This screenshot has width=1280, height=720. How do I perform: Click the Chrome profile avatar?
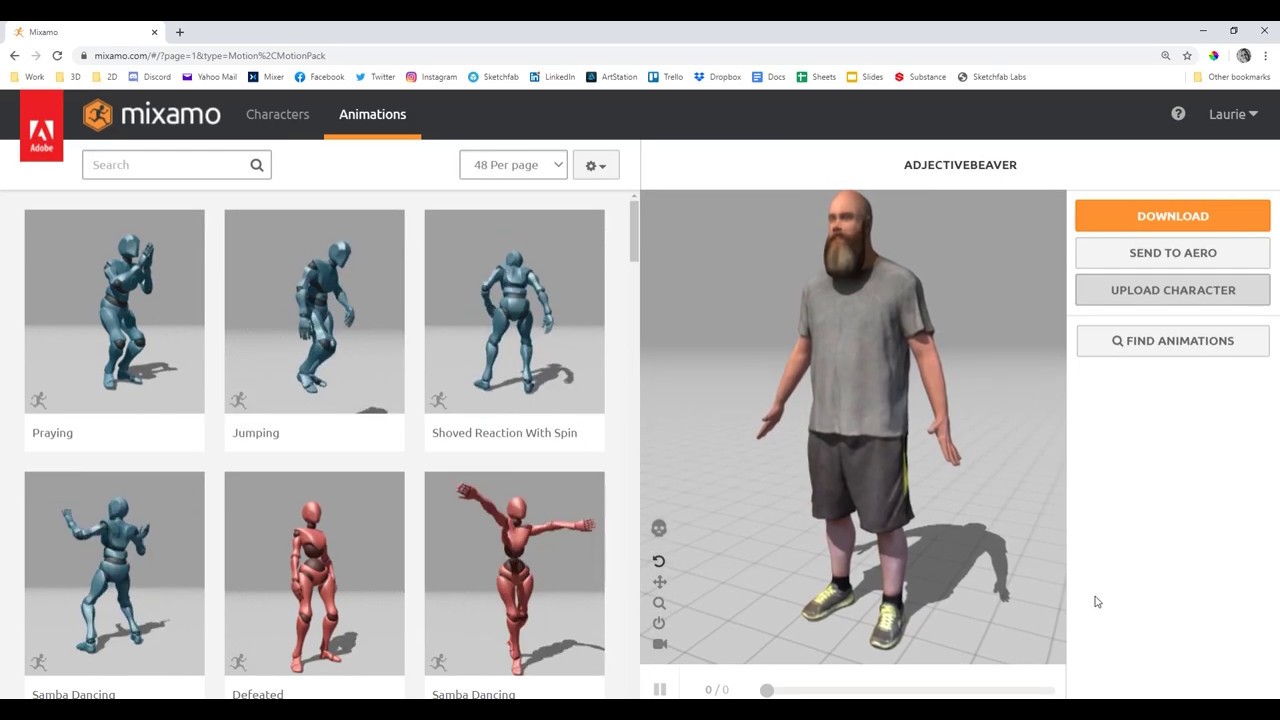tap(1244, 56)
